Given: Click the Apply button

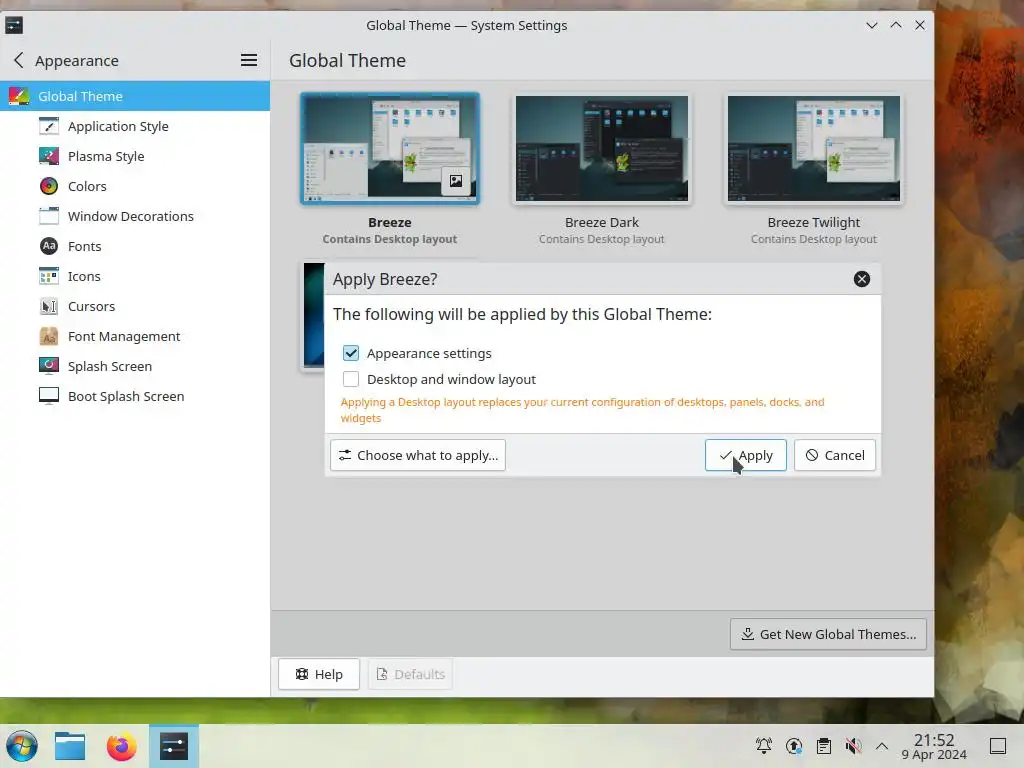Looking at the screenshot, I should point(746,455).
